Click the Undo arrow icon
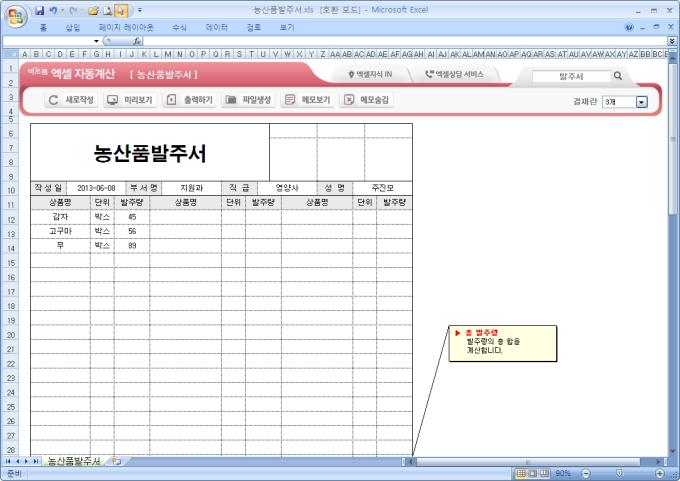680x481 pixels. (x=53, y=10)
